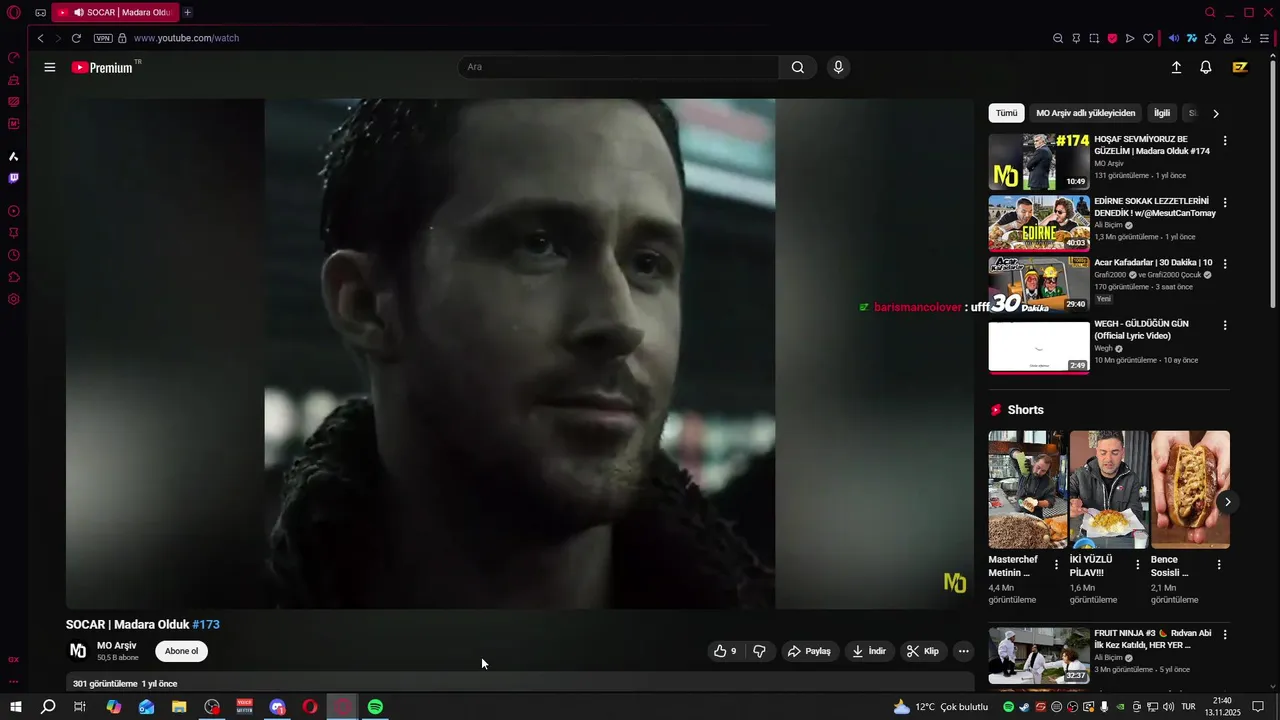
Task: Open options for WEGH - GÜLDÜĞÜN GÜN video
Action: (1225, 325)
